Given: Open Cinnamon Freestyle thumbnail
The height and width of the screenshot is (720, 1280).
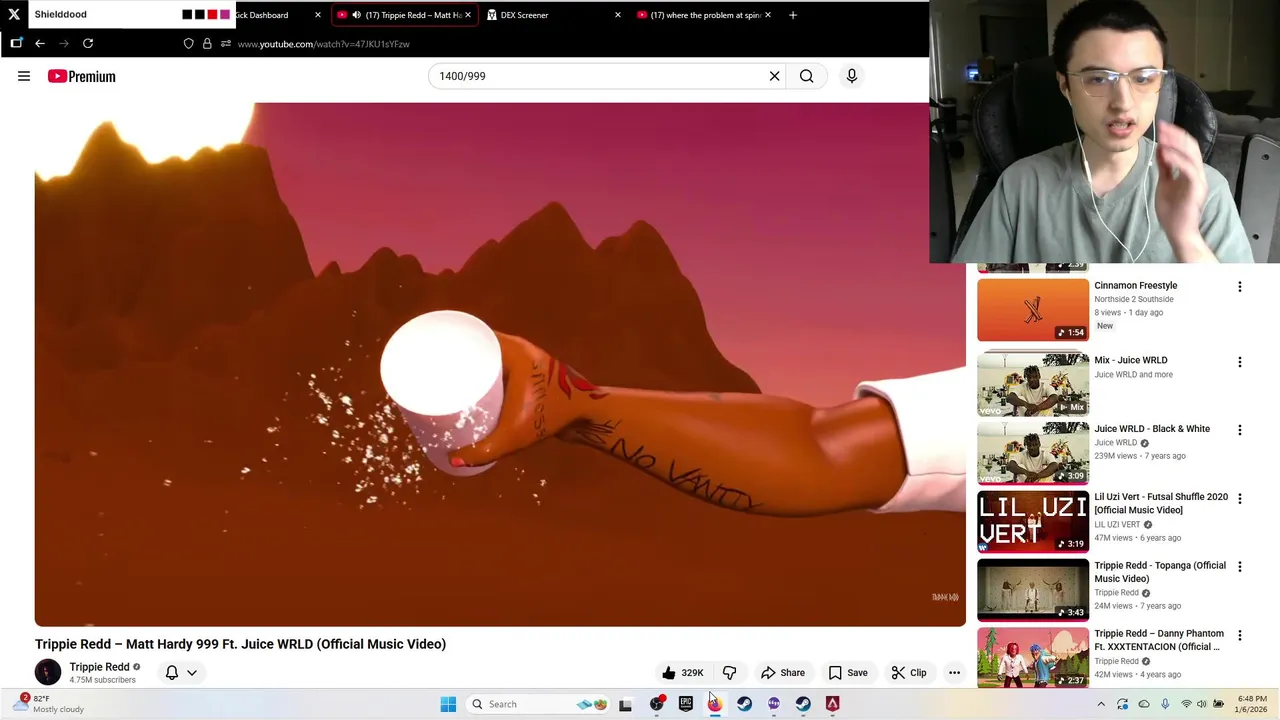Looking at the screenshot, I should point(1033,310).
